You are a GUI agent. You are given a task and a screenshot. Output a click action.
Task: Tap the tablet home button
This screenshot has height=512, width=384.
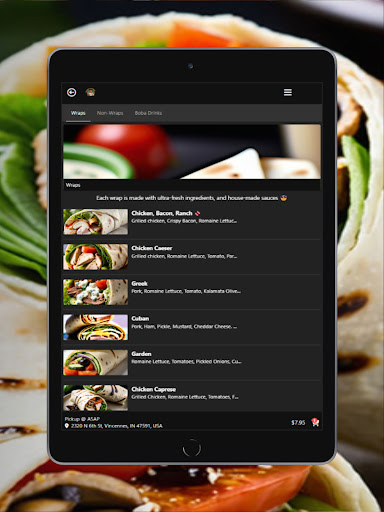click(x=192, y=448)
